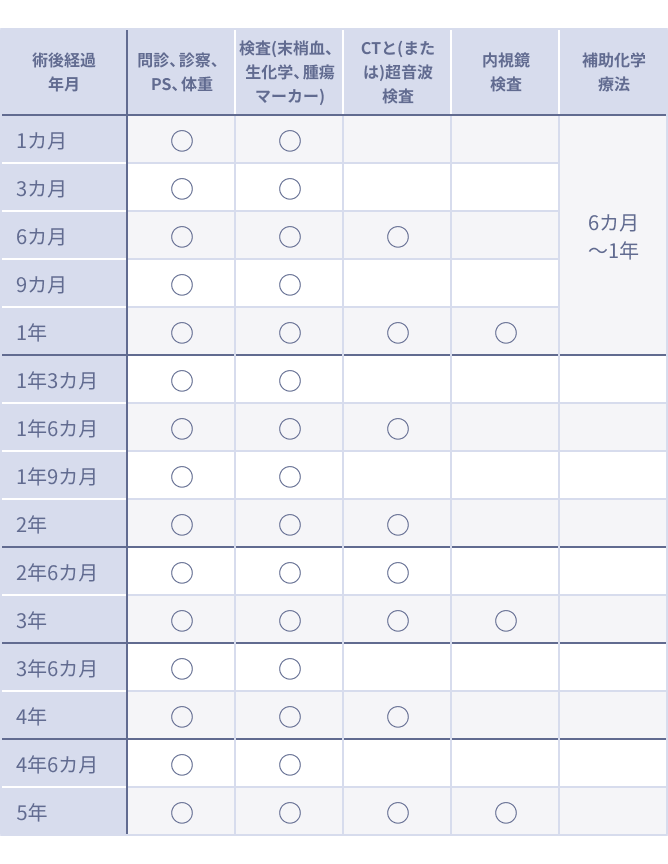Click the CT/ultrasound circle in the 6カ月 row
668x864 pixels.
coord(398,237)
